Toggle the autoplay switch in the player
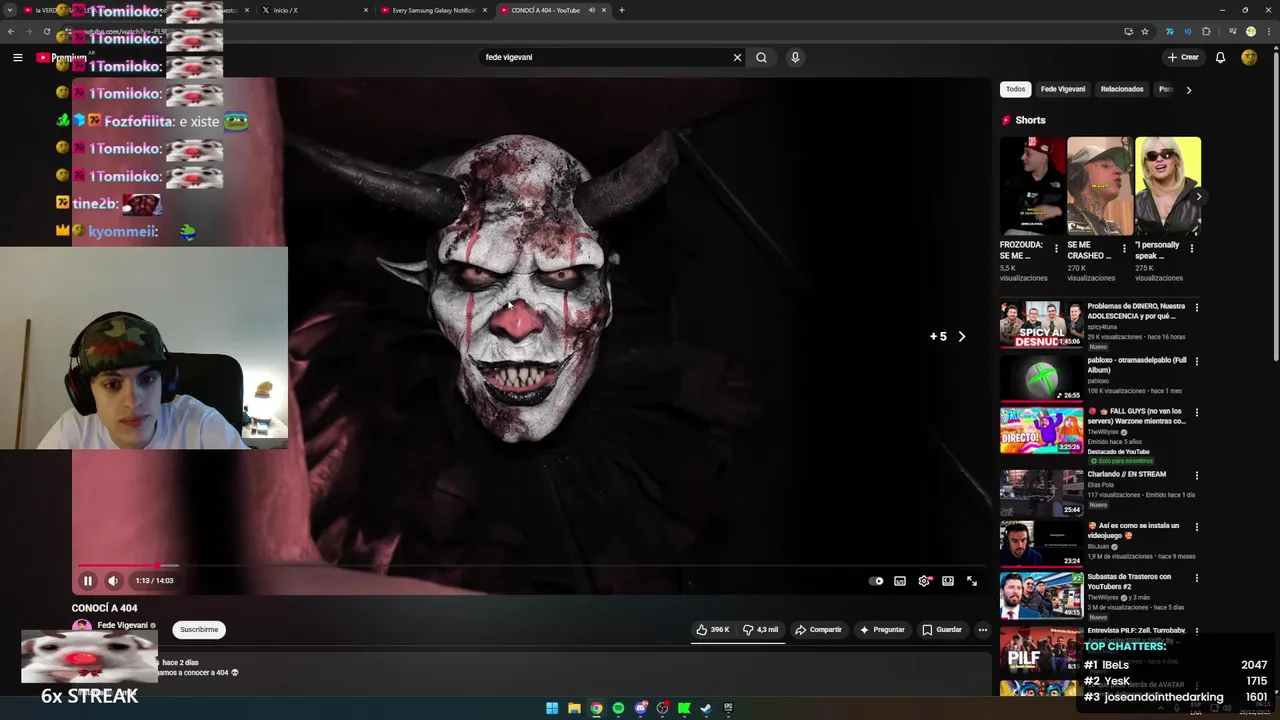 (x=876, y=581)
